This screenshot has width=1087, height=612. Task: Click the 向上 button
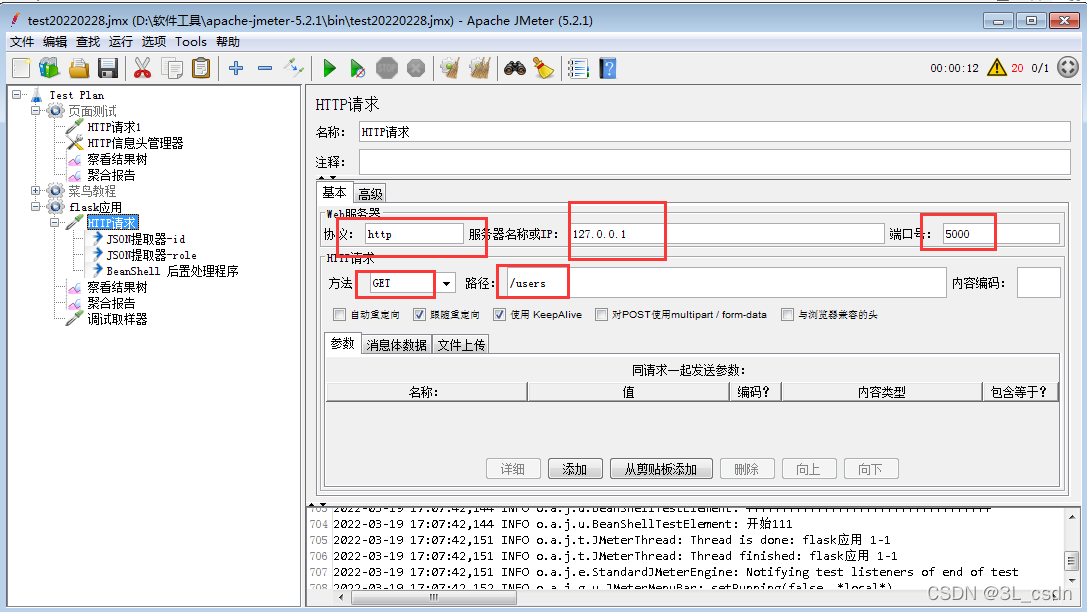(809, 469)
